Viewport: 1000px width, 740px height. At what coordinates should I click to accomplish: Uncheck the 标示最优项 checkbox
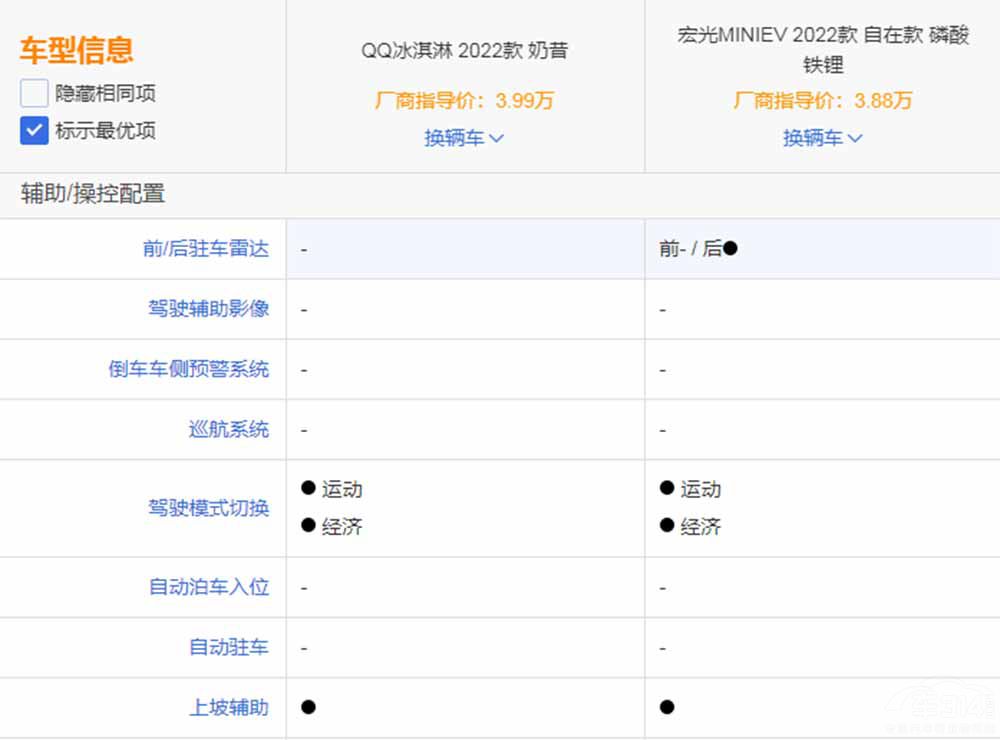(34, 130)
